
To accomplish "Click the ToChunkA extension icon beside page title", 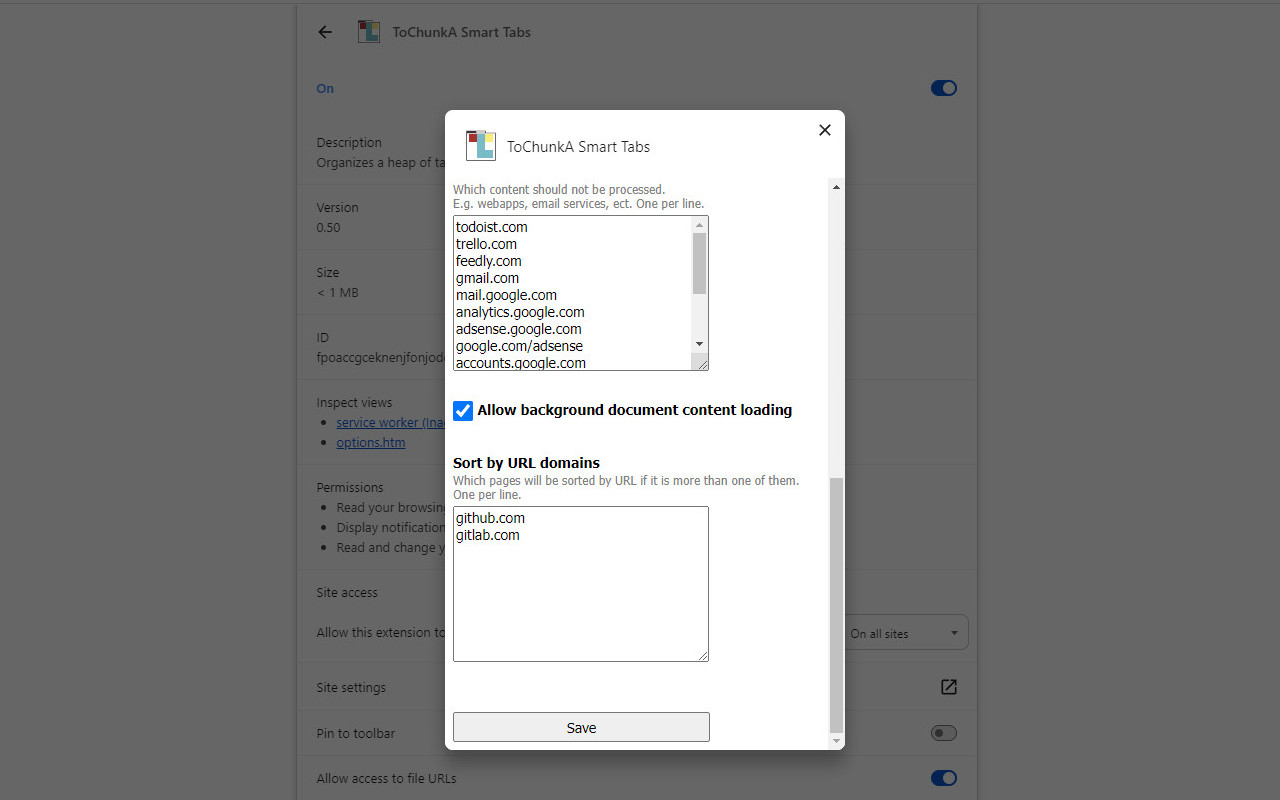I will tap(369, 32).
